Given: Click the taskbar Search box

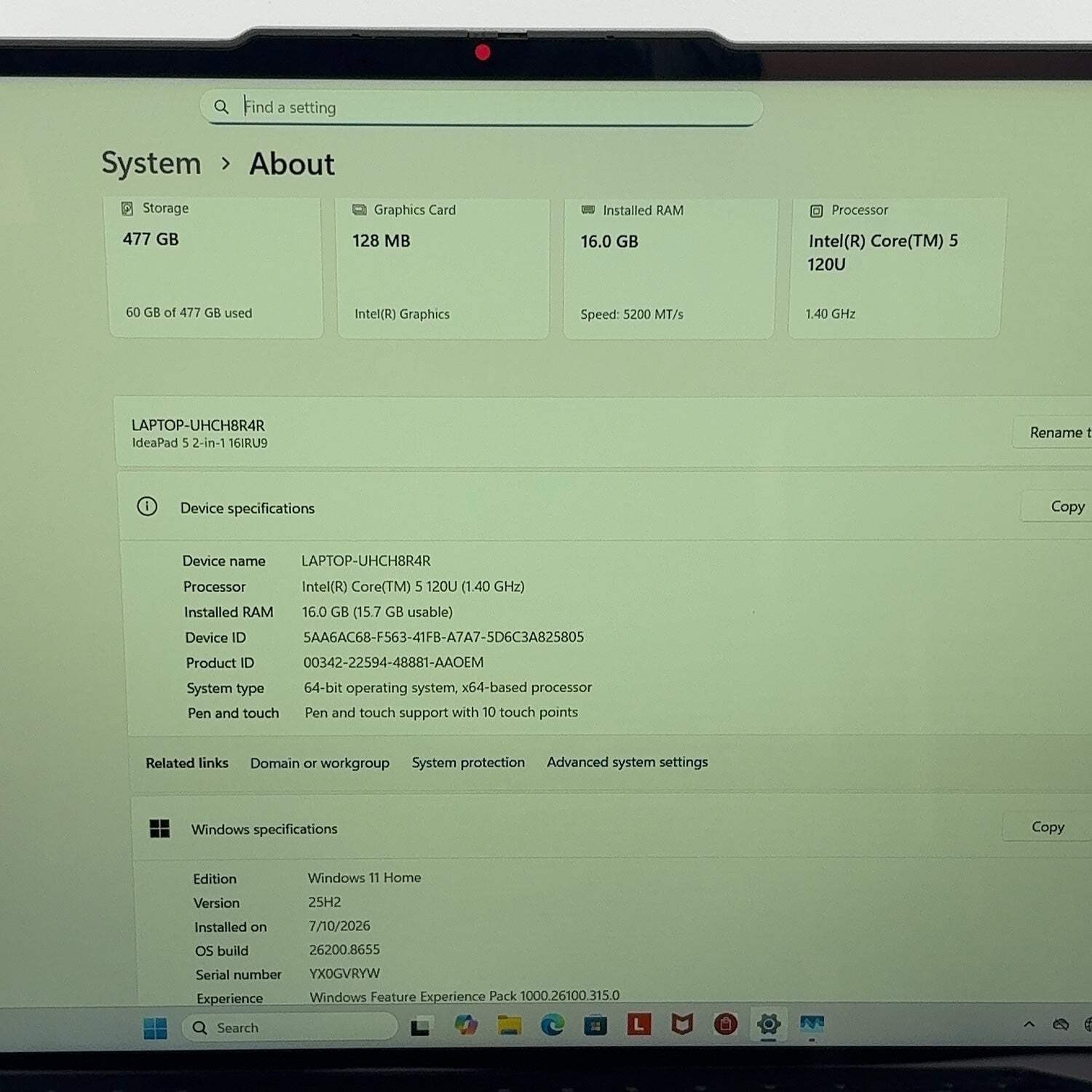Looking at the screenshot, I should click(x=290, y=1027).
